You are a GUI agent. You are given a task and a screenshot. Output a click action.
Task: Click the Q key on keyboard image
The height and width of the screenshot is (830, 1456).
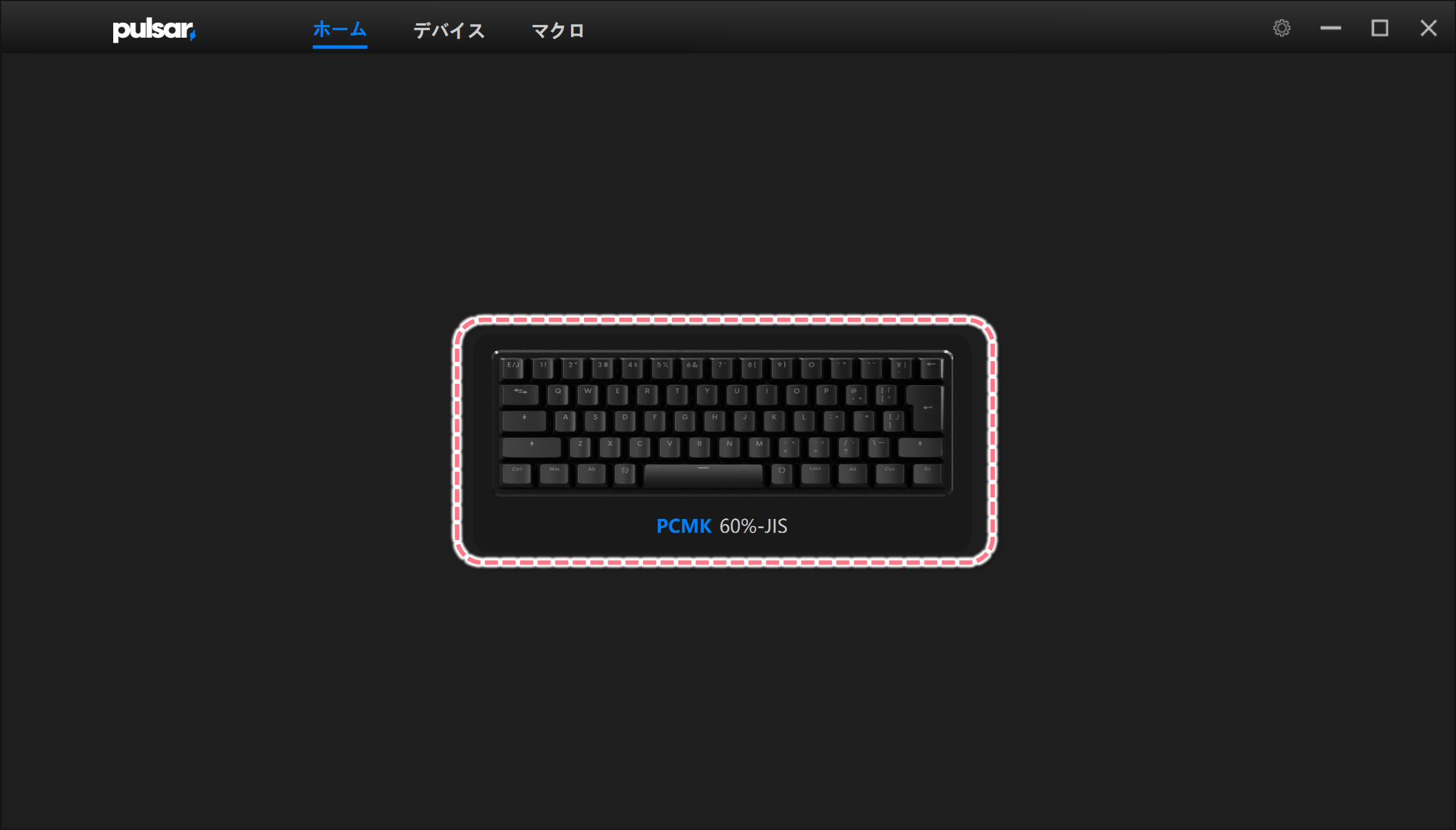pyautogui.click(x=558, y=395)
